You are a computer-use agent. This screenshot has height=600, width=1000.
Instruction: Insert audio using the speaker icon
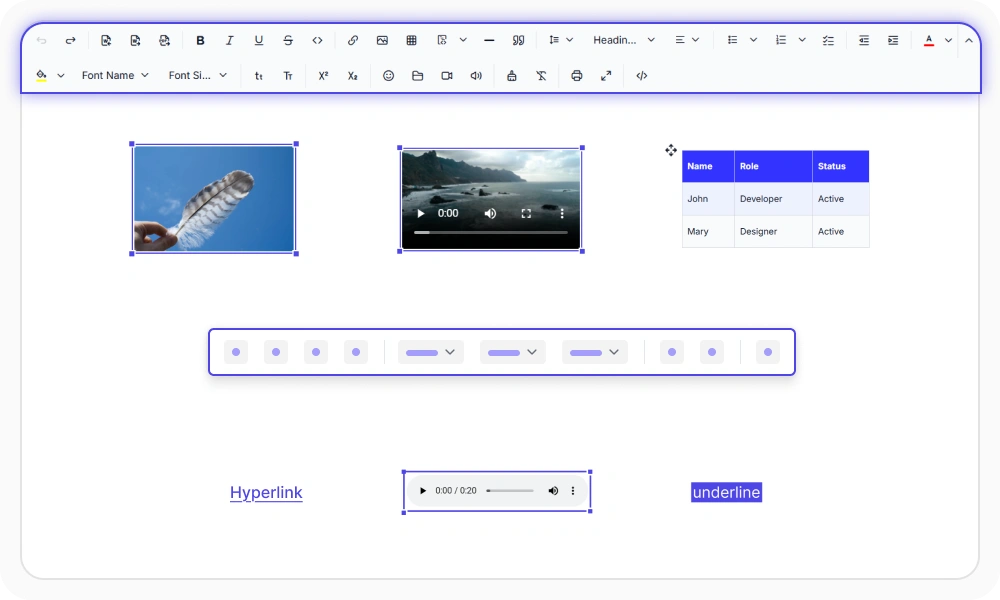pos(476,76)
